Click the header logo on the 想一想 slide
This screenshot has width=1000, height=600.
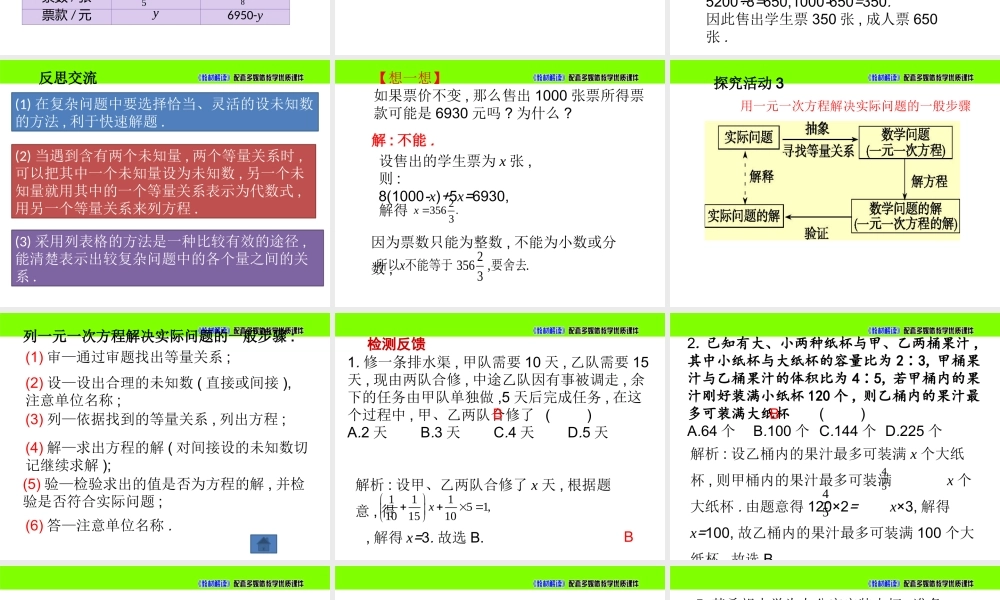point(590,77)
